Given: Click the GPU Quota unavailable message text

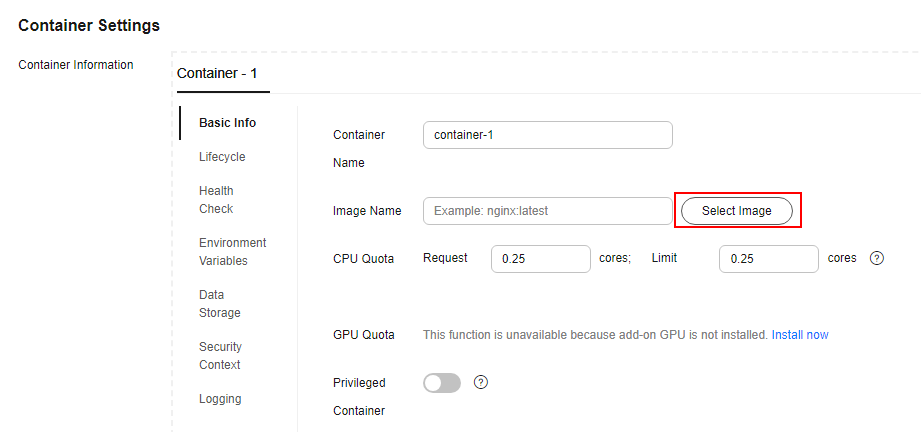Looking at the screenshot, I should pos(596,335).
